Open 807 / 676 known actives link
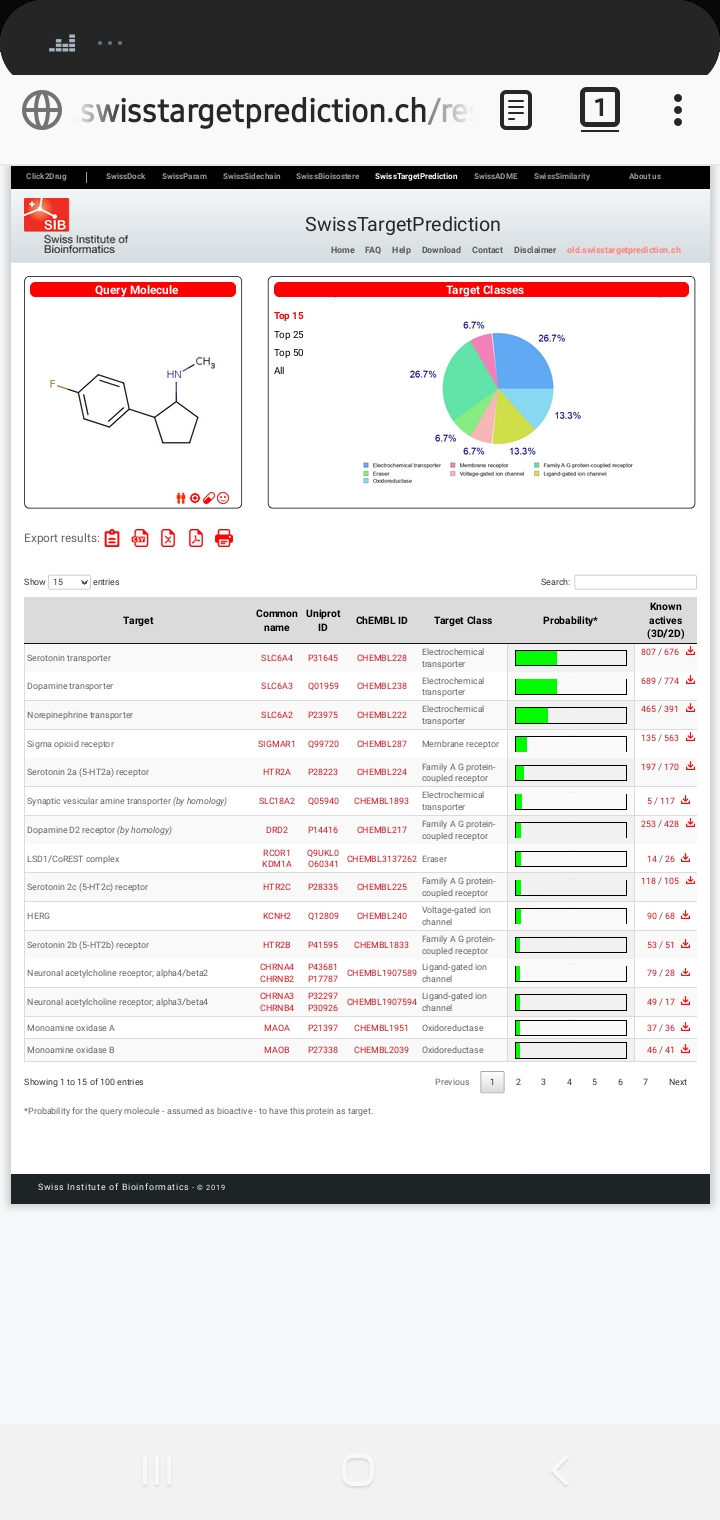This screenshot has width=720, height=1520. 660,652
